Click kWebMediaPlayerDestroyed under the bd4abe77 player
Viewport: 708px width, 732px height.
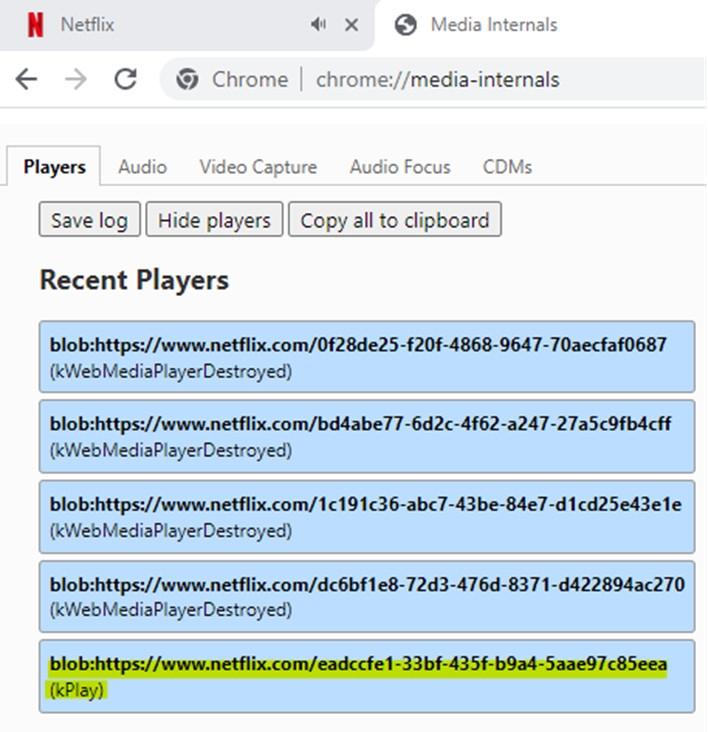[171, 450]
